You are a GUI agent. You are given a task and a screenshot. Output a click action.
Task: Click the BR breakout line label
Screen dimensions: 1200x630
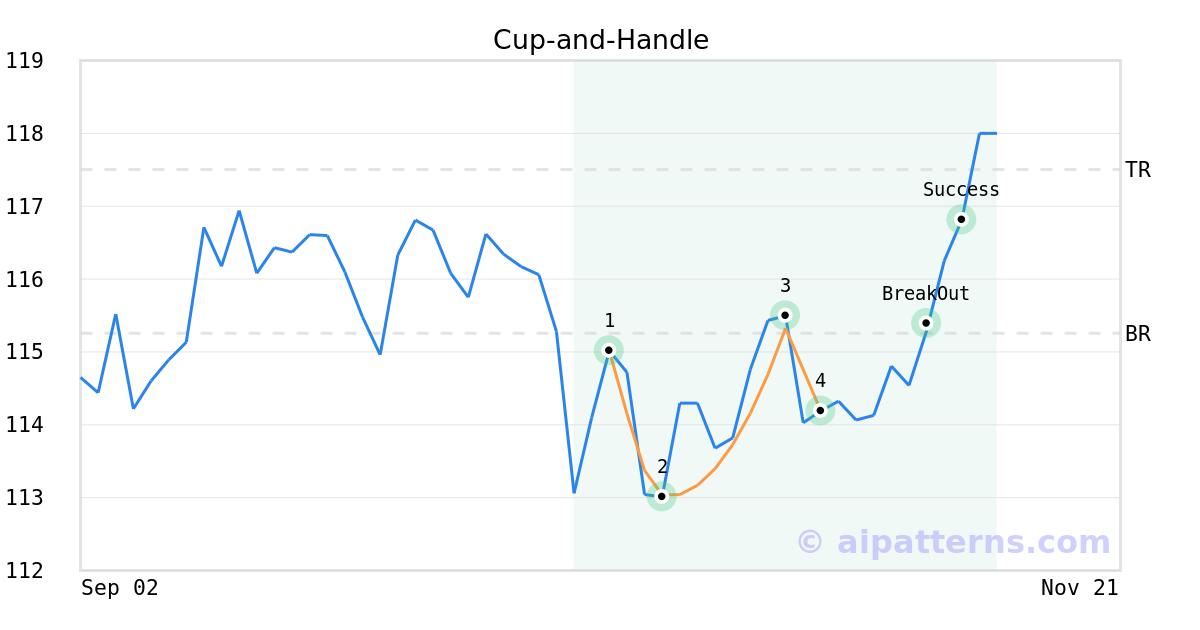coord(1138,334)
